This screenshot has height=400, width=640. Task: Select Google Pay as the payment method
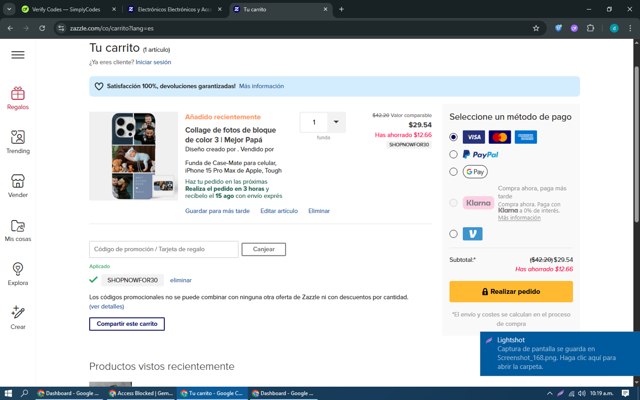click(453, 172)
